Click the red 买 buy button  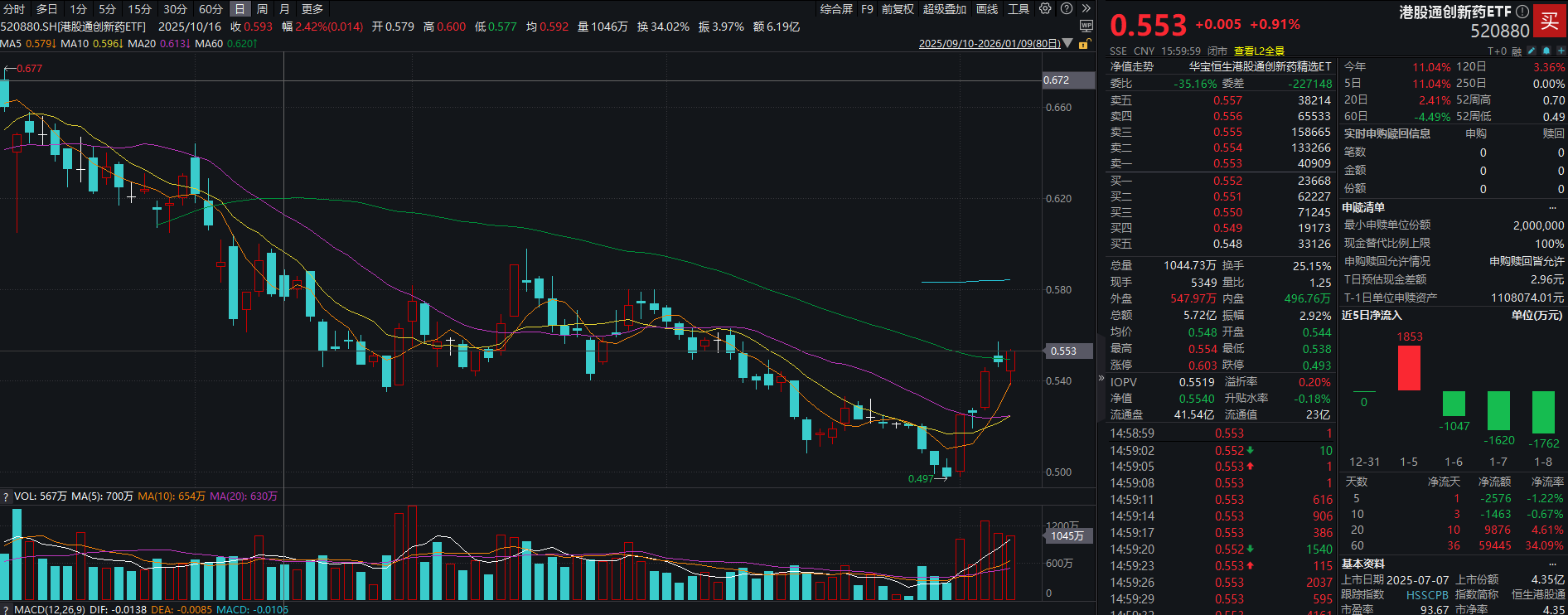click(1549, 22)
